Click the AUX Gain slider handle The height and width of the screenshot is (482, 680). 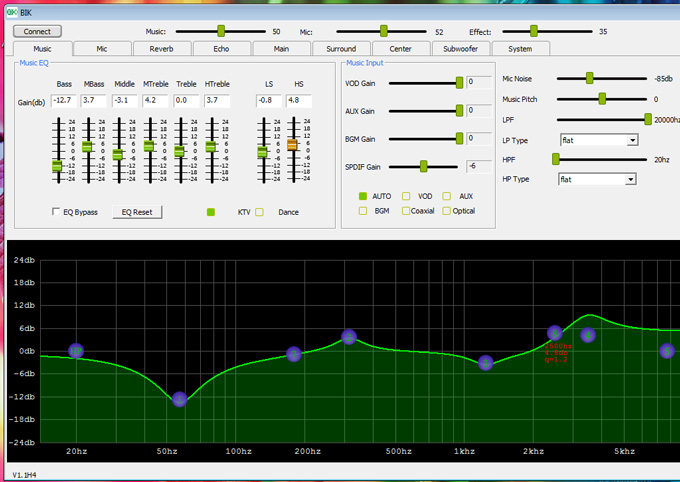459,111
